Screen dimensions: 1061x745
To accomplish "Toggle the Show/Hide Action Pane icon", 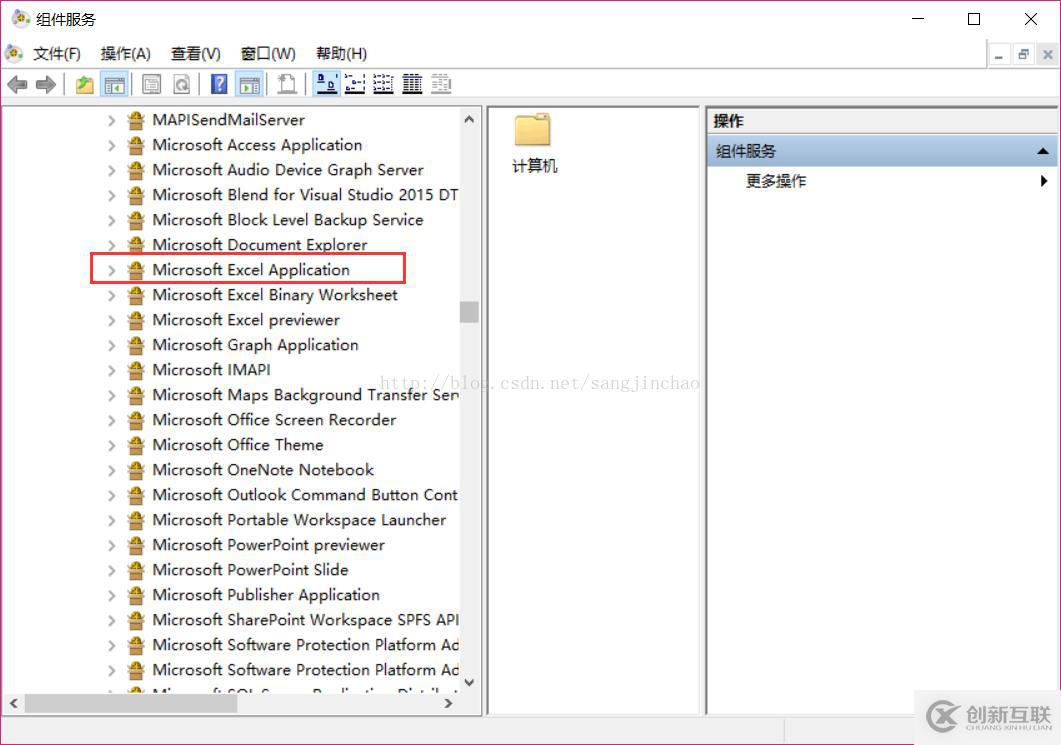I will pos(249,85).
